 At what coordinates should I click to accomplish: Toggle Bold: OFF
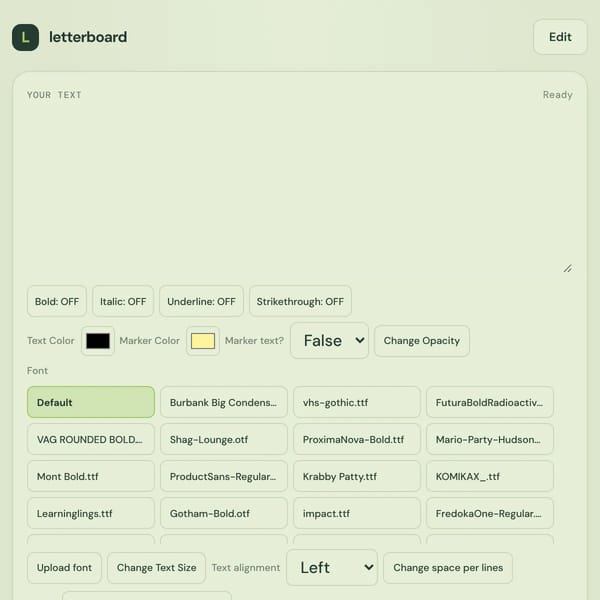57,302
